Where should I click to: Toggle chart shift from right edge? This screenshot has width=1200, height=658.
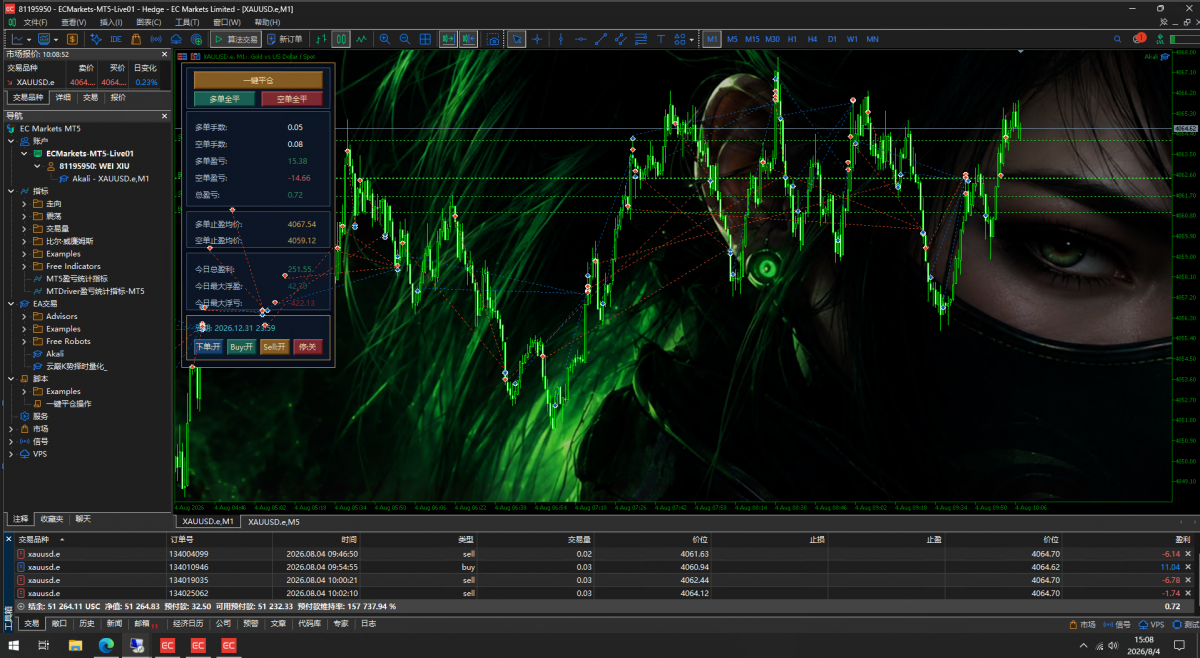[x=467, y=39]
